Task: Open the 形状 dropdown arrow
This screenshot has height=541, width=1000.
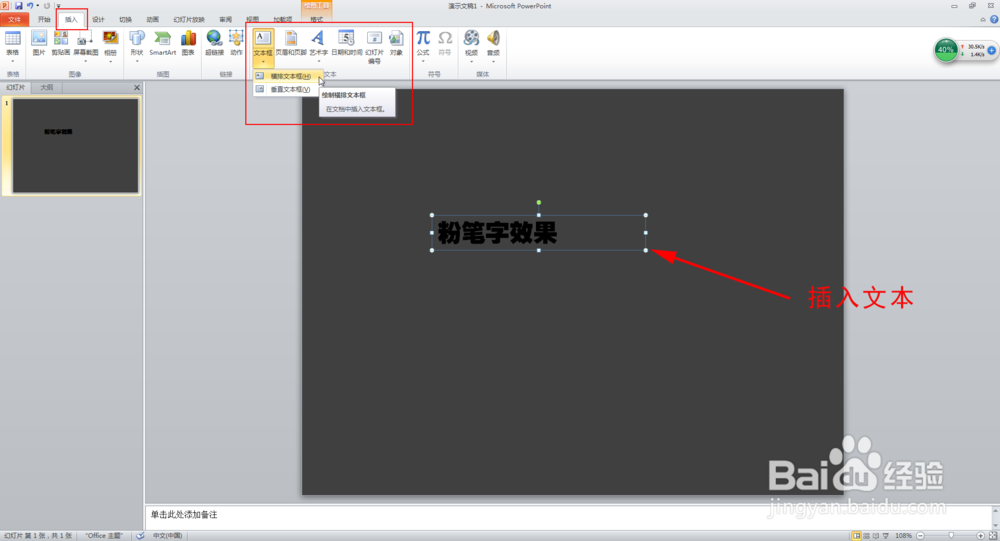Action: 136,61
